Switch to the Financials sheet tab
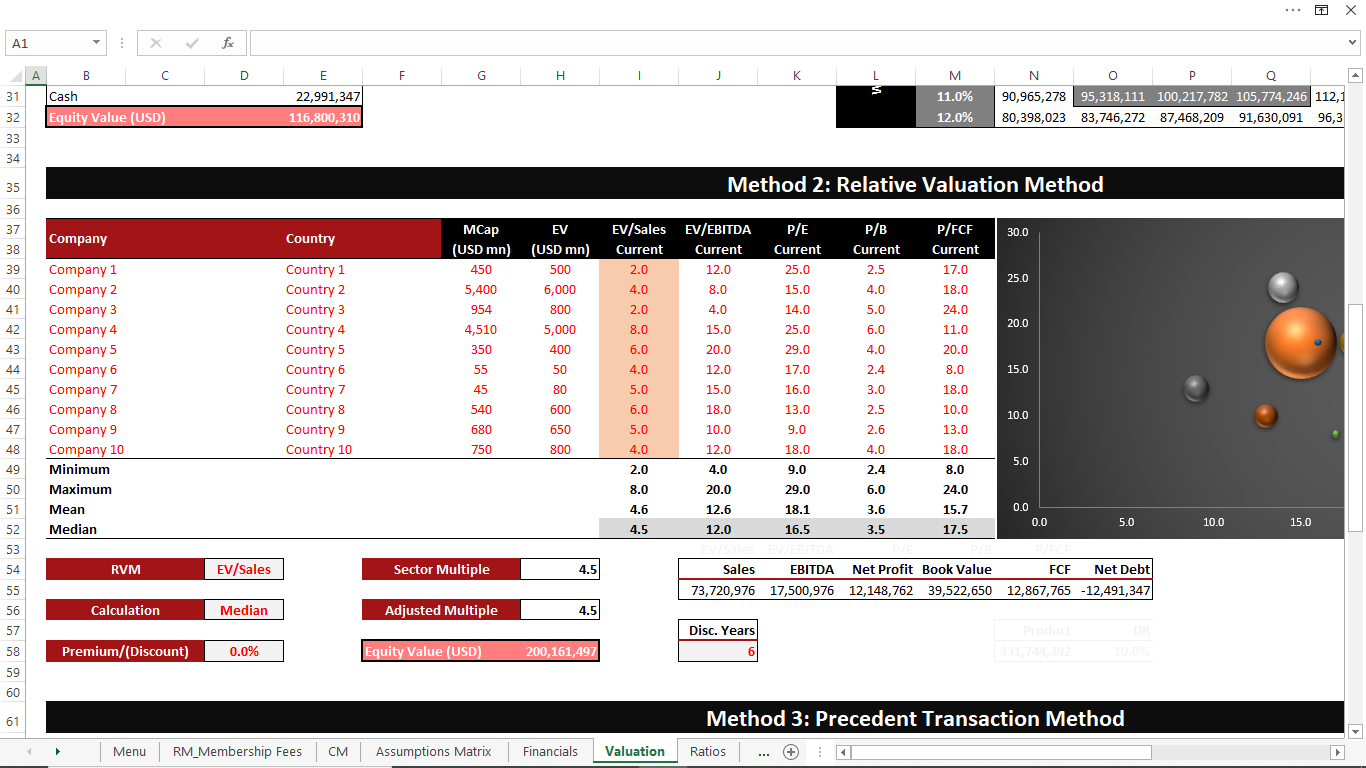Viewport: 1366px width, 768px height. click(550, 751)
